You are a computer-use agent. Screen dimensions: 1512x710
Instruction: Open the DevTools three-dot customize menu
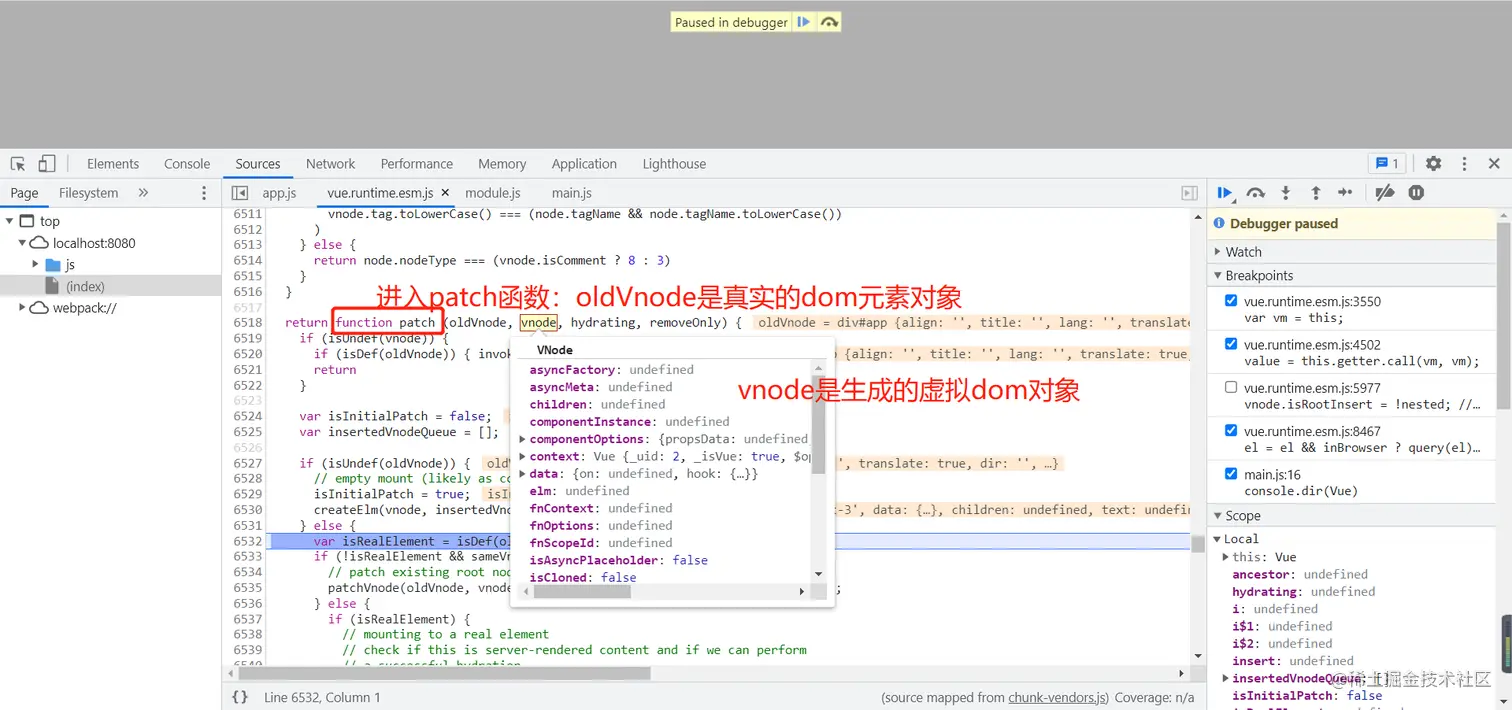click(1464, 164)
